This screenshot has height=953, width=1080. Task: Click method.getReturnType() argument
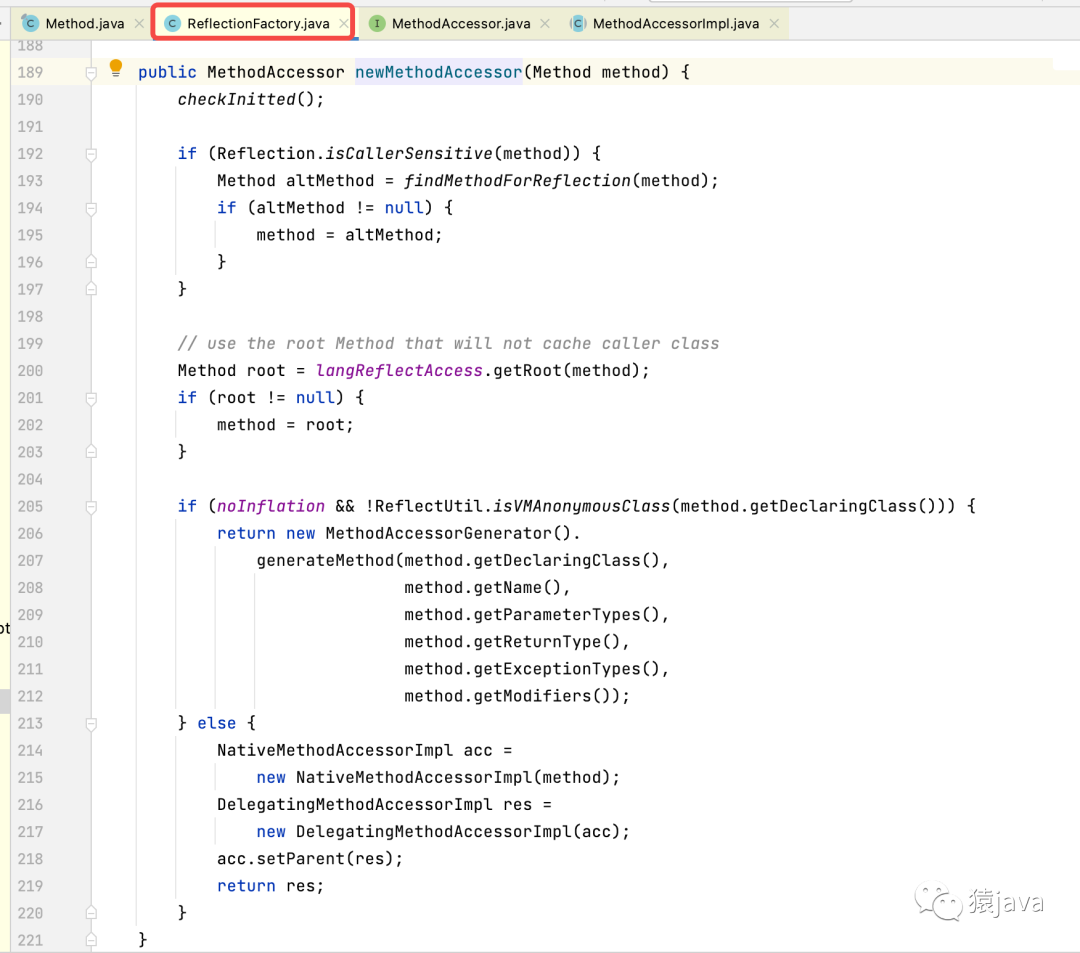(512, 642)
